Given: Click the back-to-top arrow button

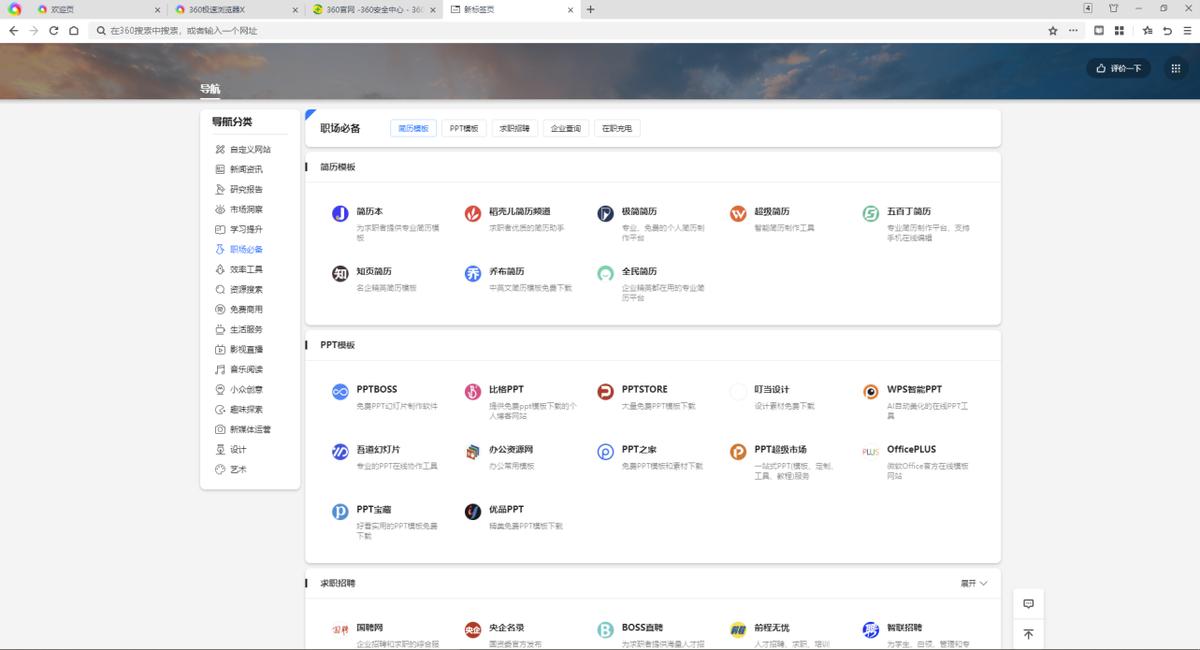Looking at the screenshot, I should 1028,634.
